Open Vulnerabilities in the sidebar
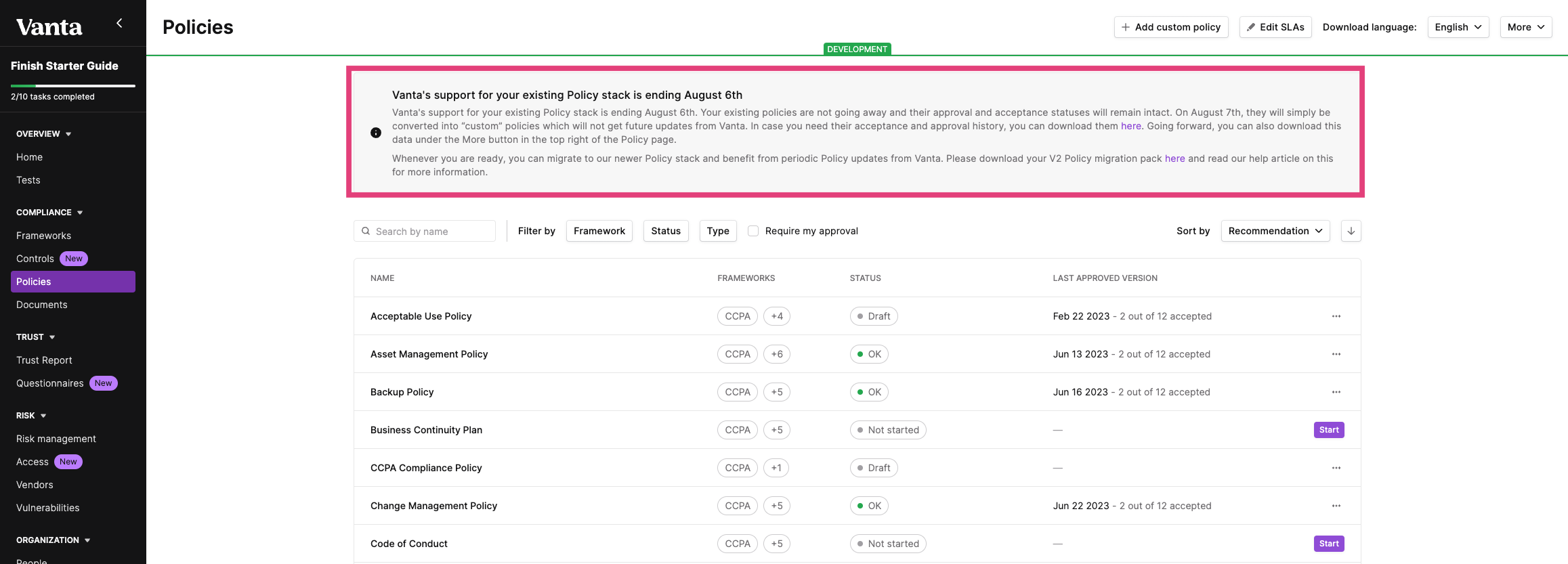Viewport: 1568px width, 564px height. coord(47,508)
